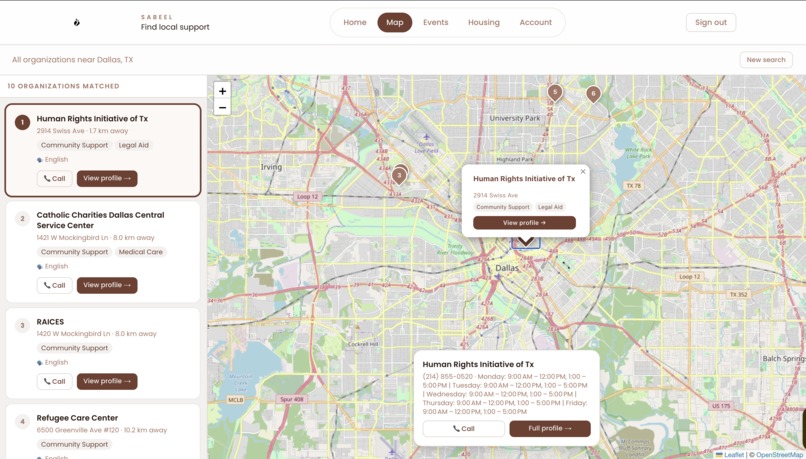The height and width of the screenshot is (459, 806).
Task: Click number 3 badge on RAICES card
Action: click(x=22, y=325)
